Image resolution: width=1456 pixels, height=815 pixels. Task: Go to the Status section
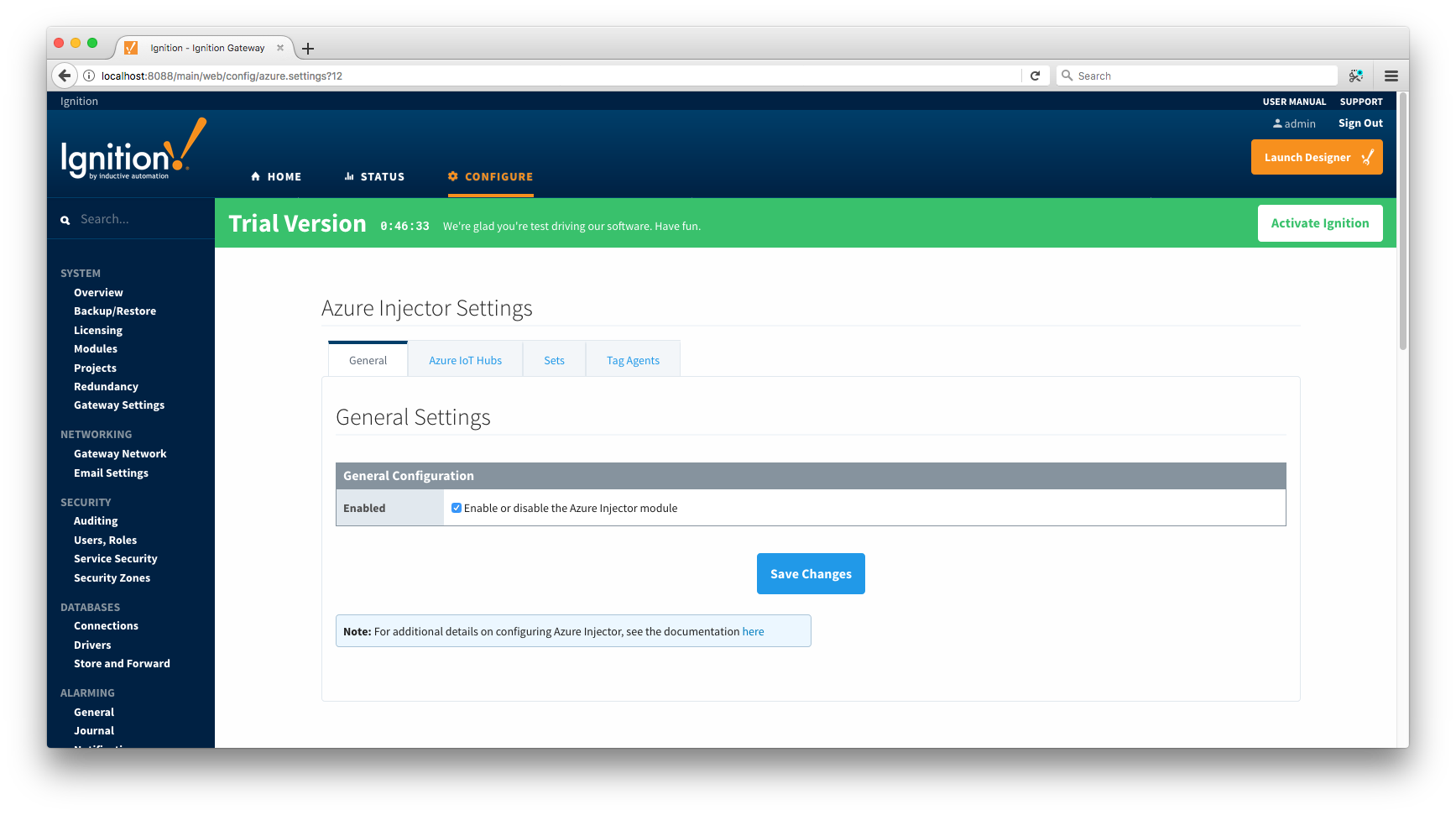[x=374, y=176]
